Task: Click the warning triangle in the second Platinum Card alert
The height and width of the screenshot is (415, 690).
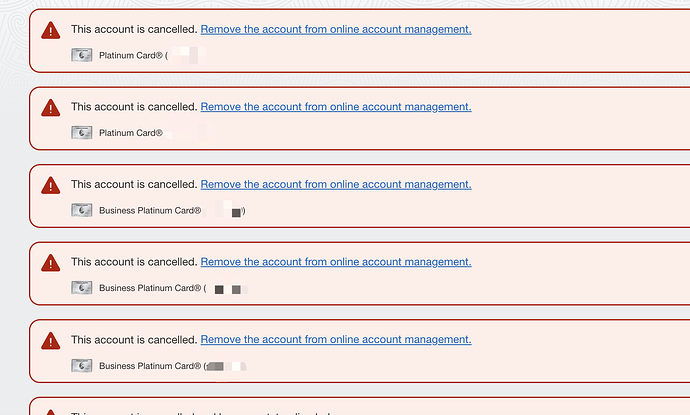Action: click(51, 108)
